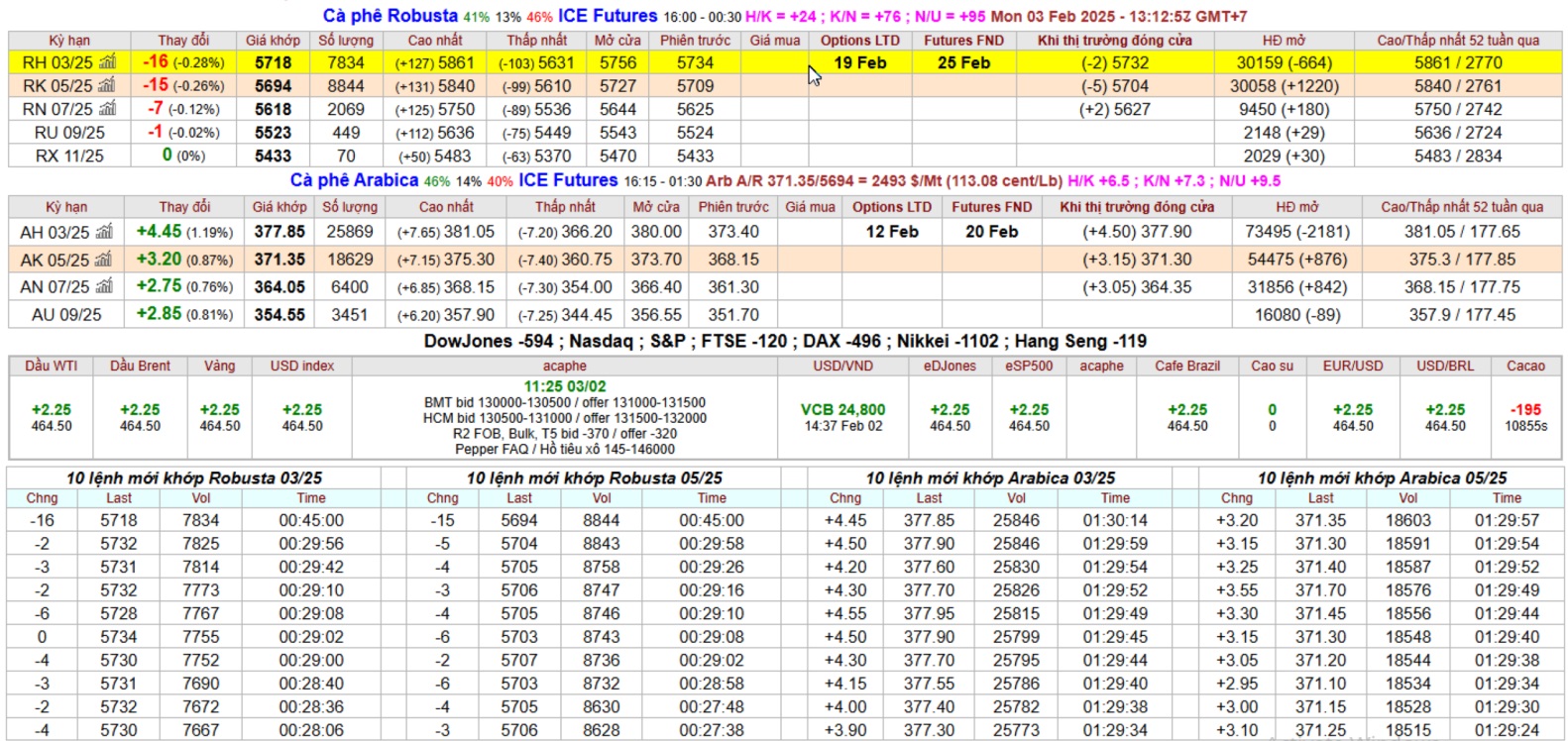Click the Robusta 'Cao/Thấp nhất 52 tuần qua' header
The image size is (1568, 741).
click(1458, 41)
